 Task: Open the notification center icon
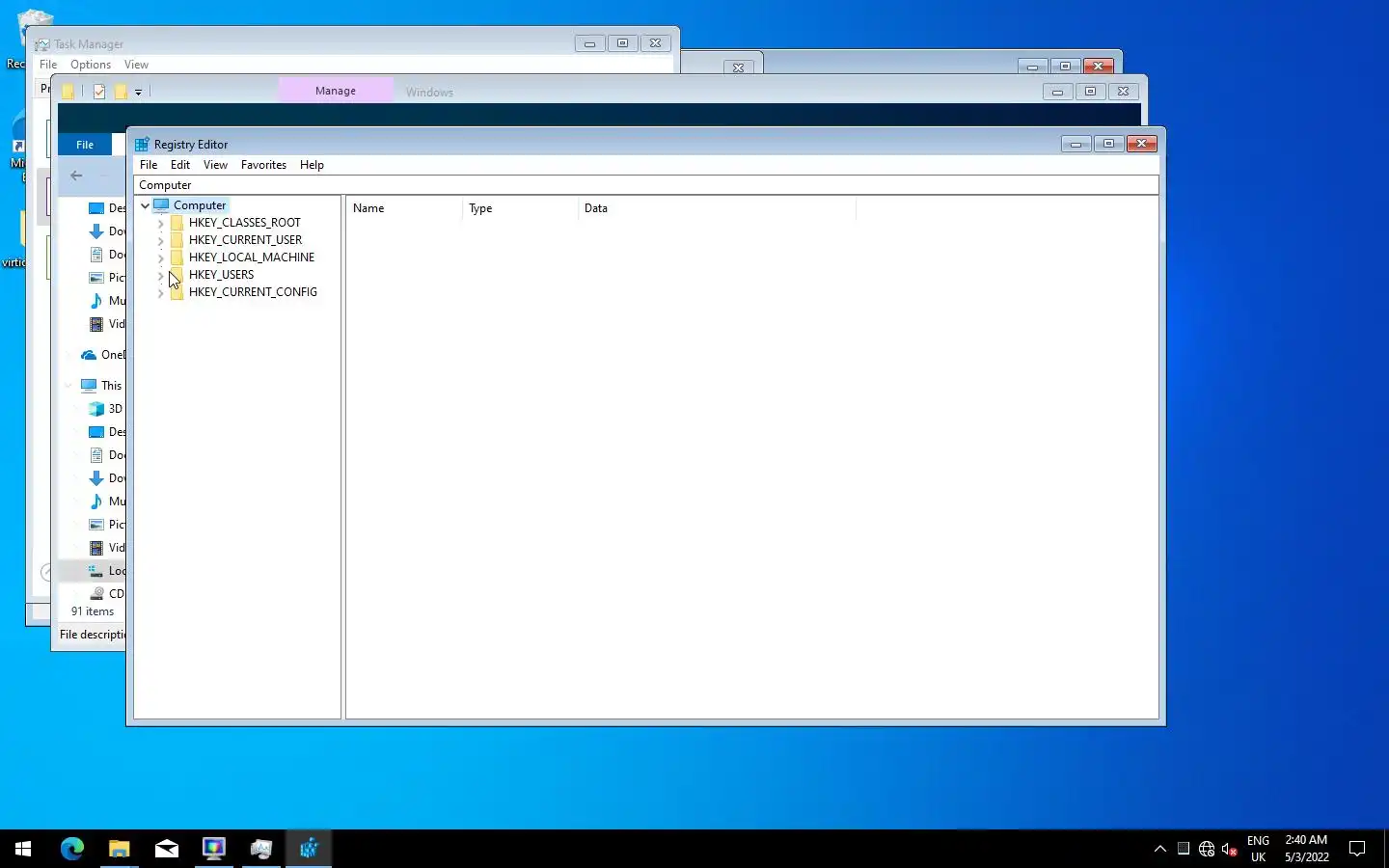pos(1357,850)
